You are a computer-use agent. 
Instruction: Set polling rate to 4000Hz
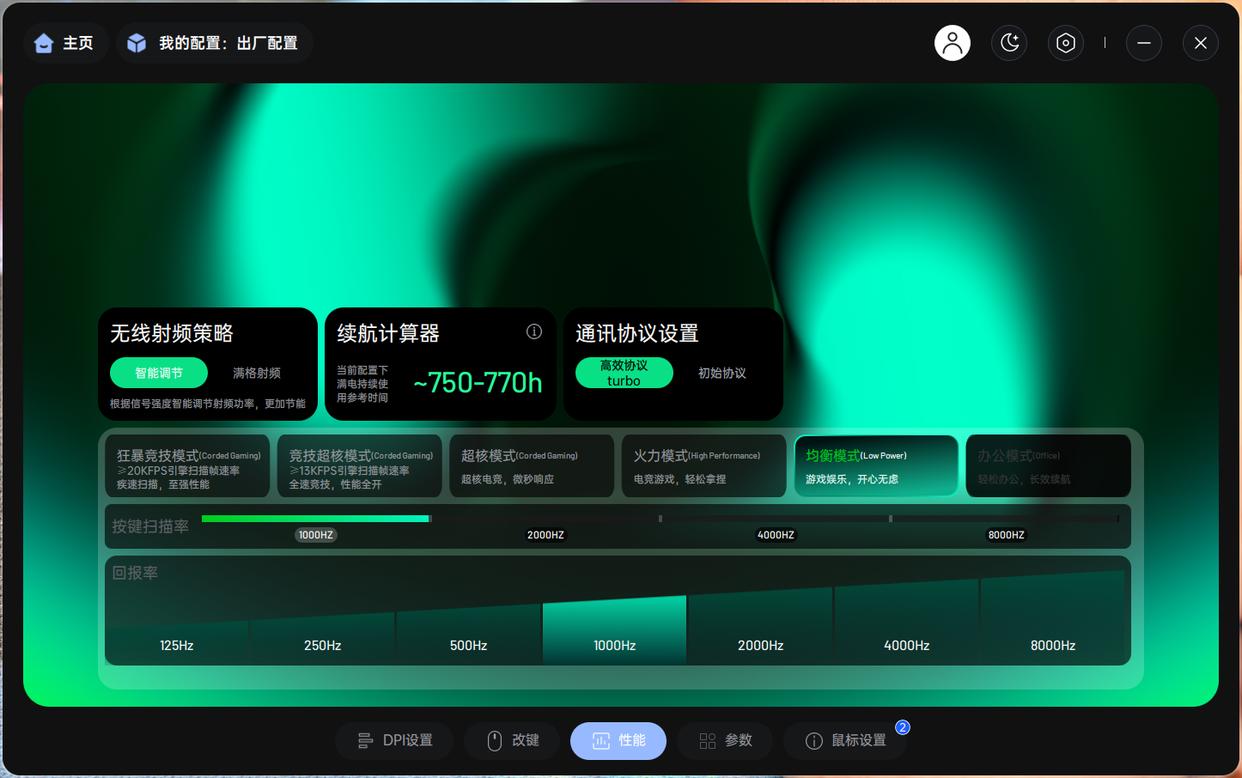(x=907, y=621)
